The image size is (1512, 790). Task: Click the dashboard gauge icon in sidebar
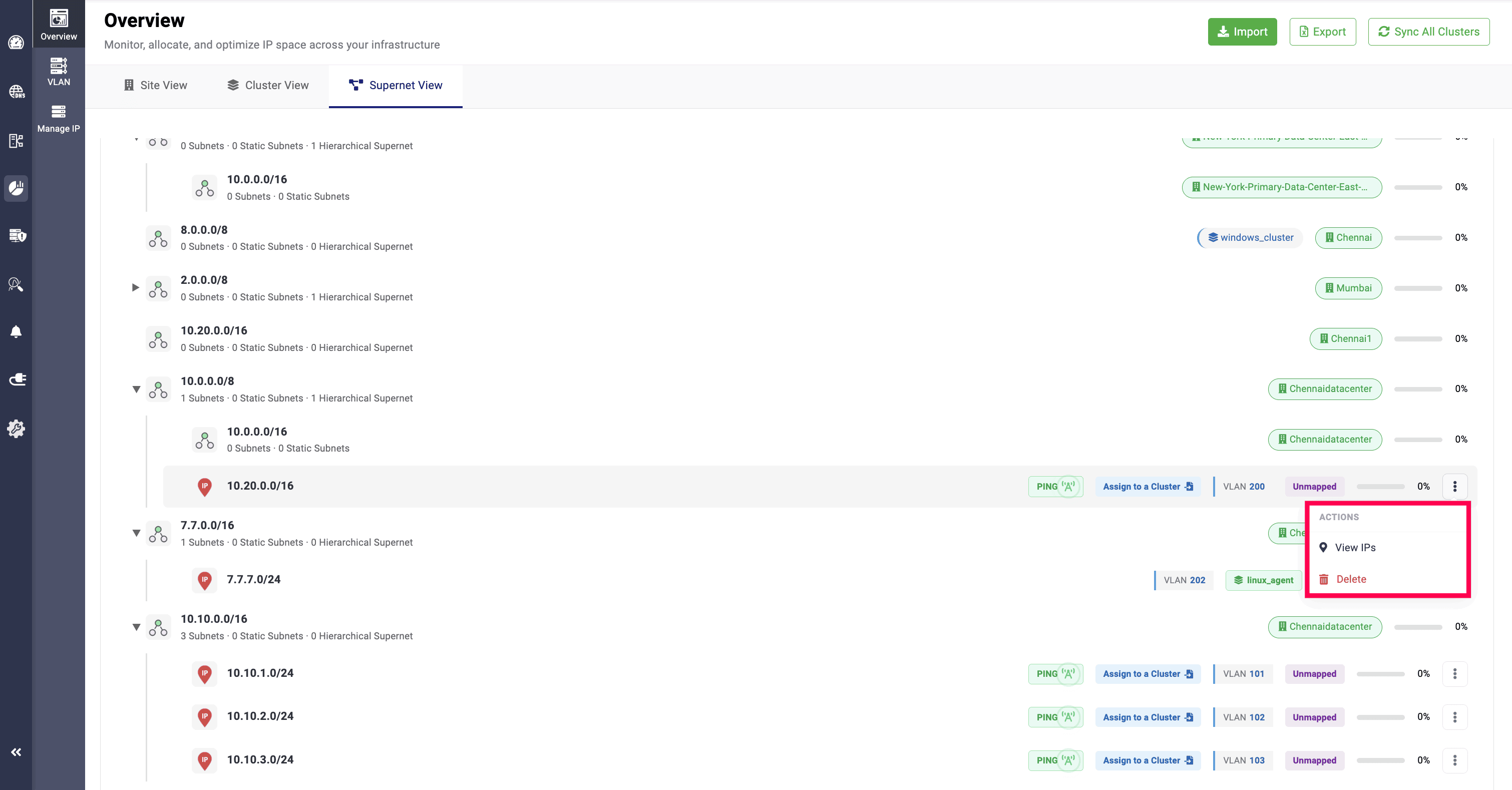point(16,43)
